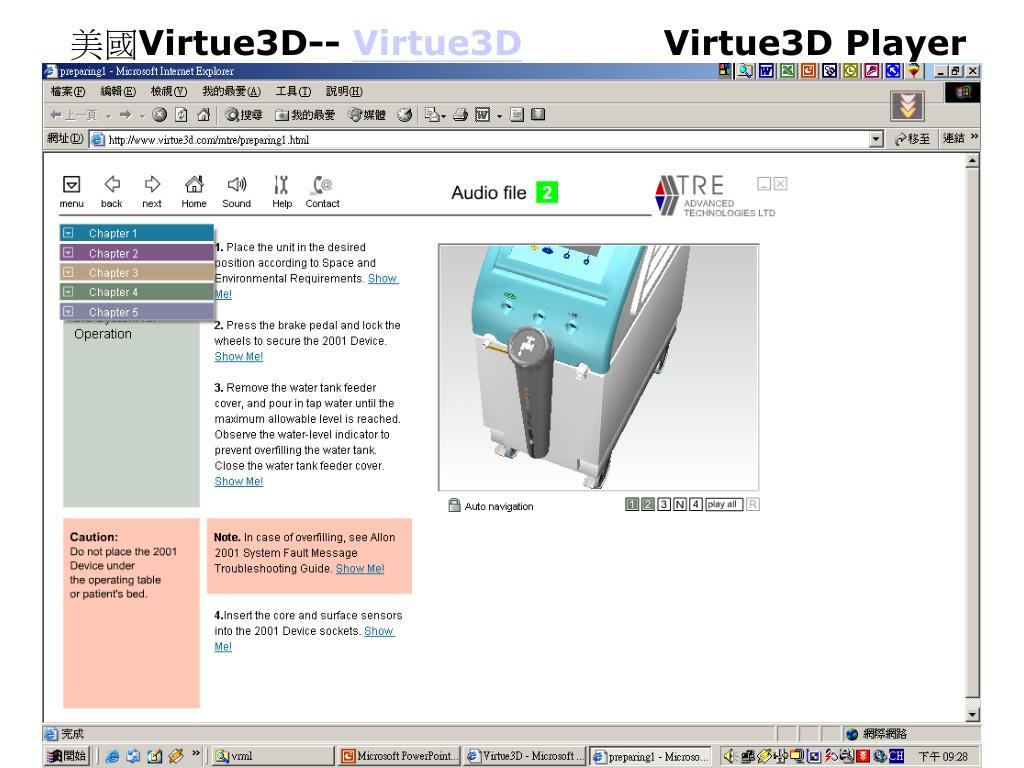Open IE Search (搜尋) toolbar button

244,115
